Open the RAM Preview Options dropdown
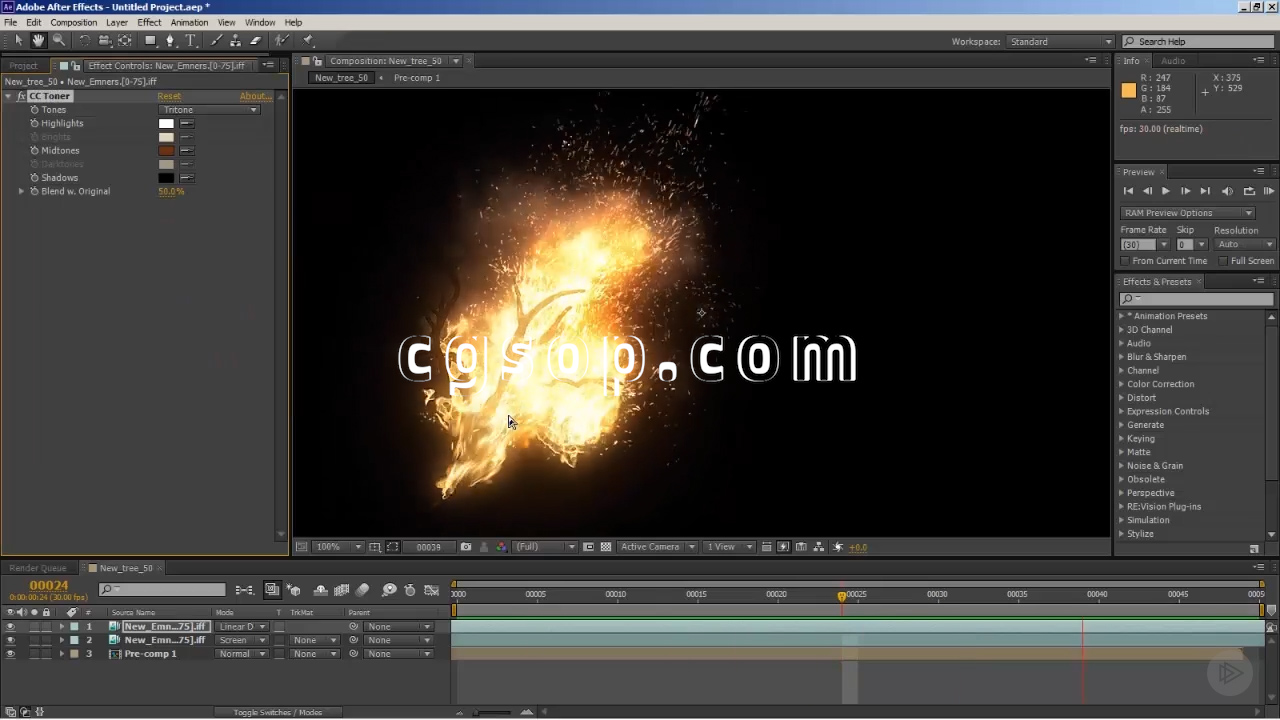1280x720 pixels. pyautogui.click(x=1187, y=213)
